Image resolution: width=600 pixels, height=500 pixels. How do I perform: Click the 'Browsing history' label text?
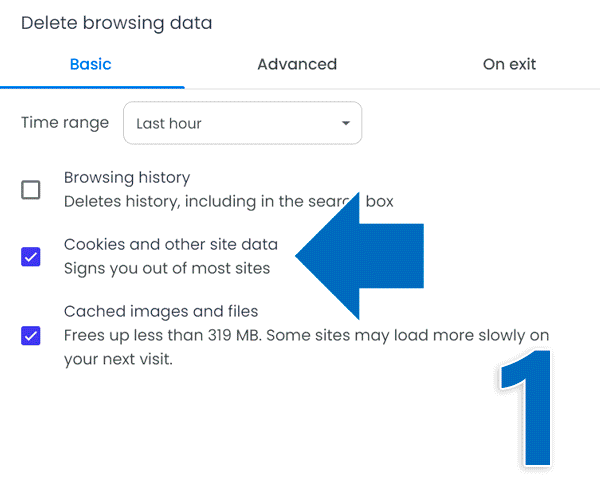(x=127, y=178)
